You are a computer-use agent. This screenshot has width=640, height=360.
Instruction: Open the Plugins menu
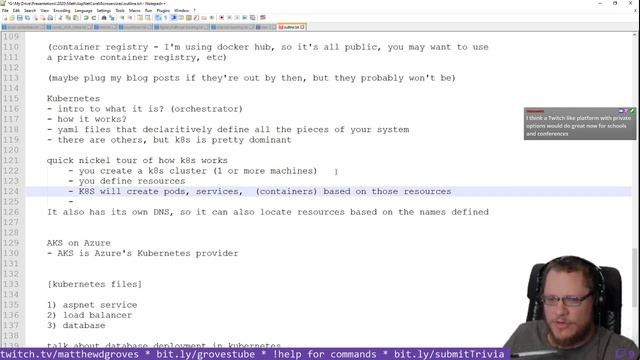[x=163, y=10]
